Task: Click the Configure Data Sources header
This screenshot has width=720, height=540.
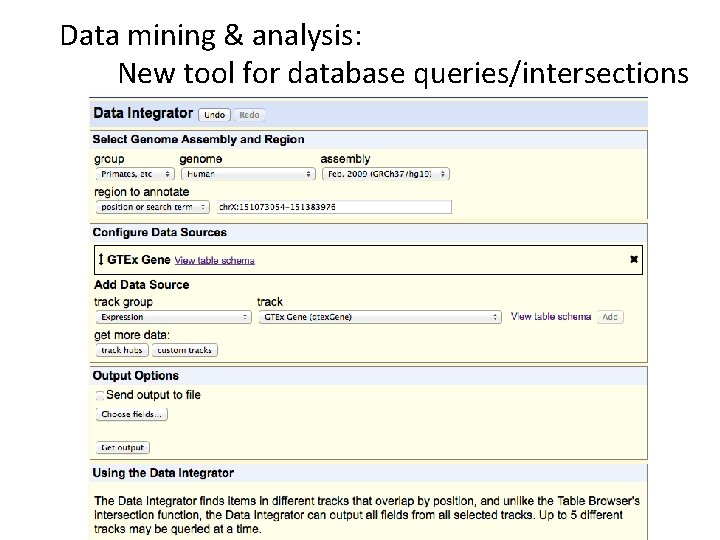Action: (x=160, y=232)
